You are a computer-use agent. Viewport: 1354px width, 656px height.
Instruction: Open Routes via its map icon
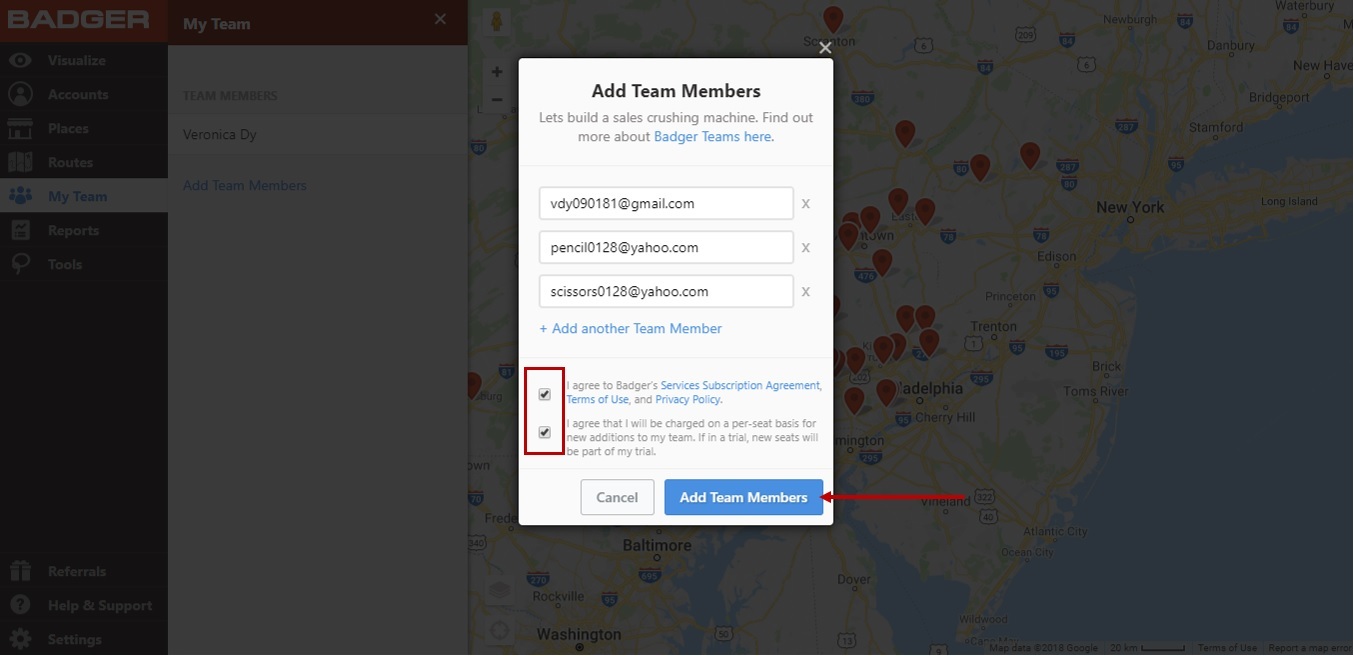point(20,162)
